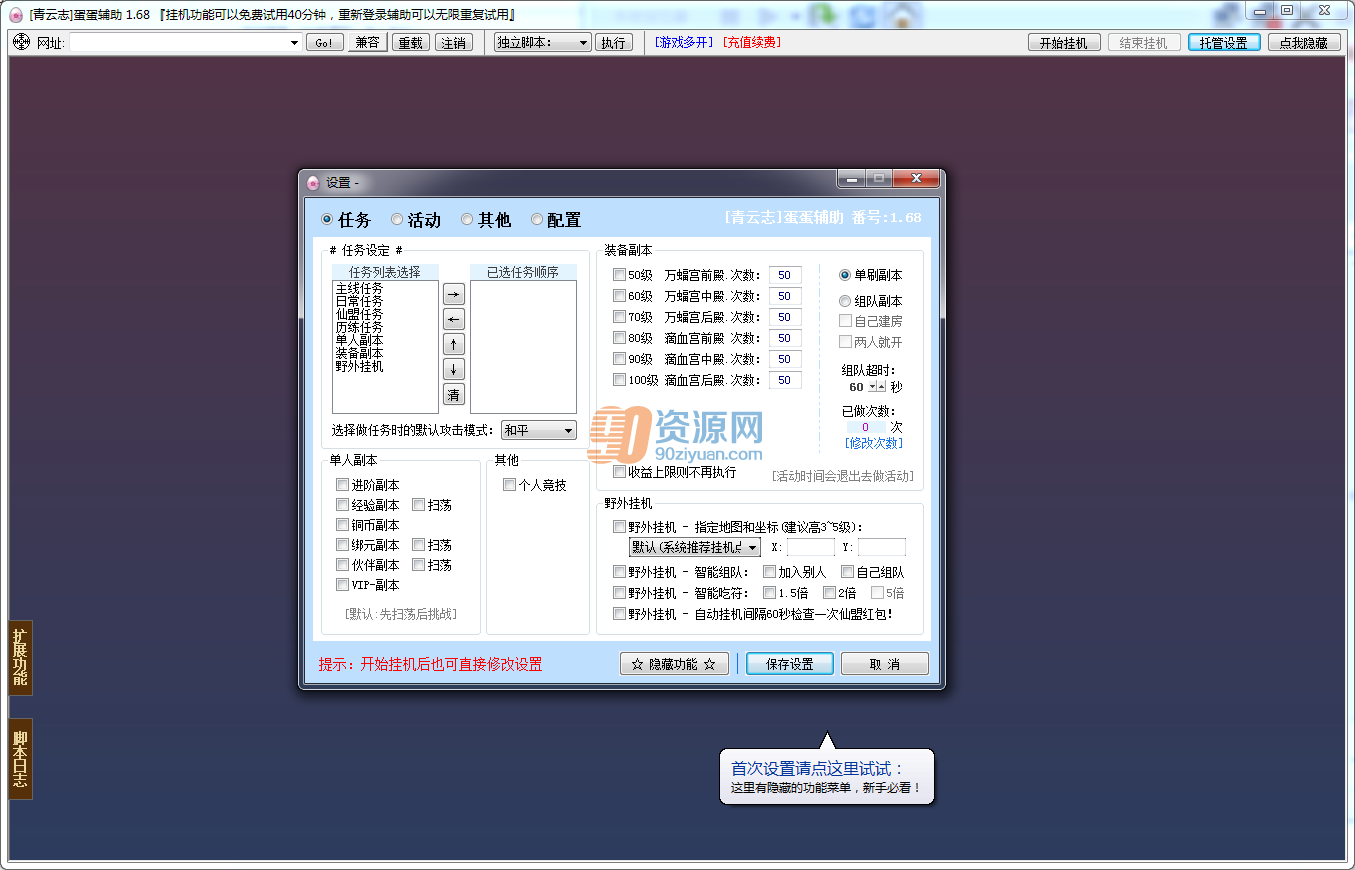1355x870 pixels.
Task: Click the move-right arrow button for tasks
Action: pos(454,294)
